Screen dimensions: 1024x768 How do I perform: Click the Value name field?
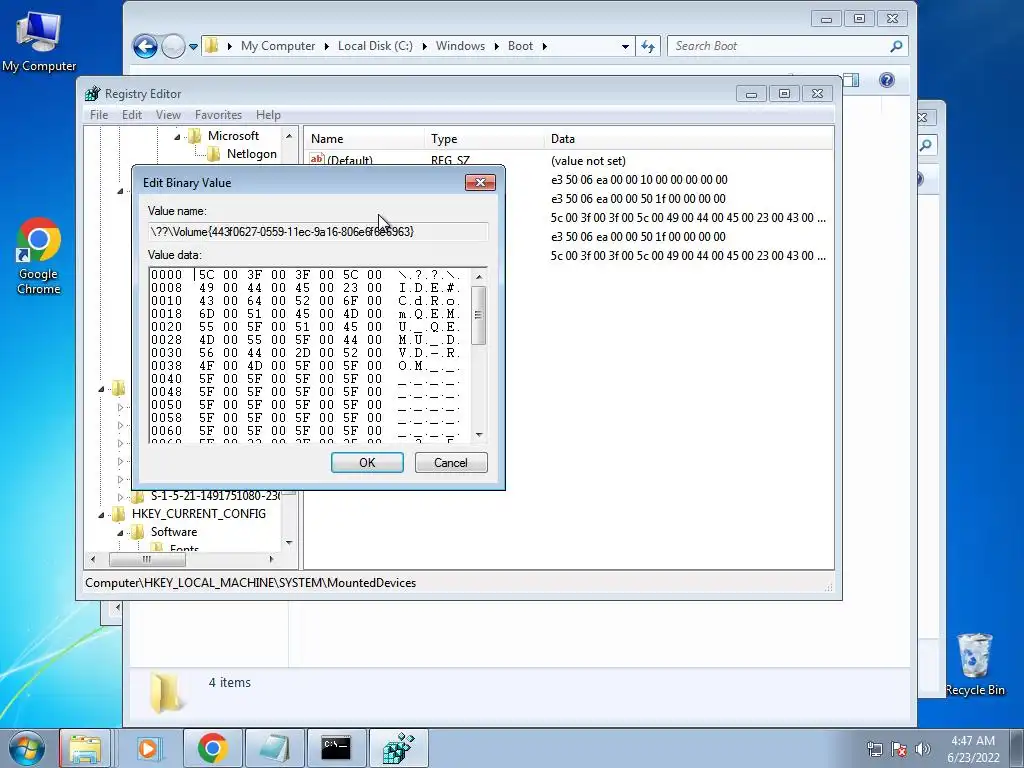click(318, 232)
